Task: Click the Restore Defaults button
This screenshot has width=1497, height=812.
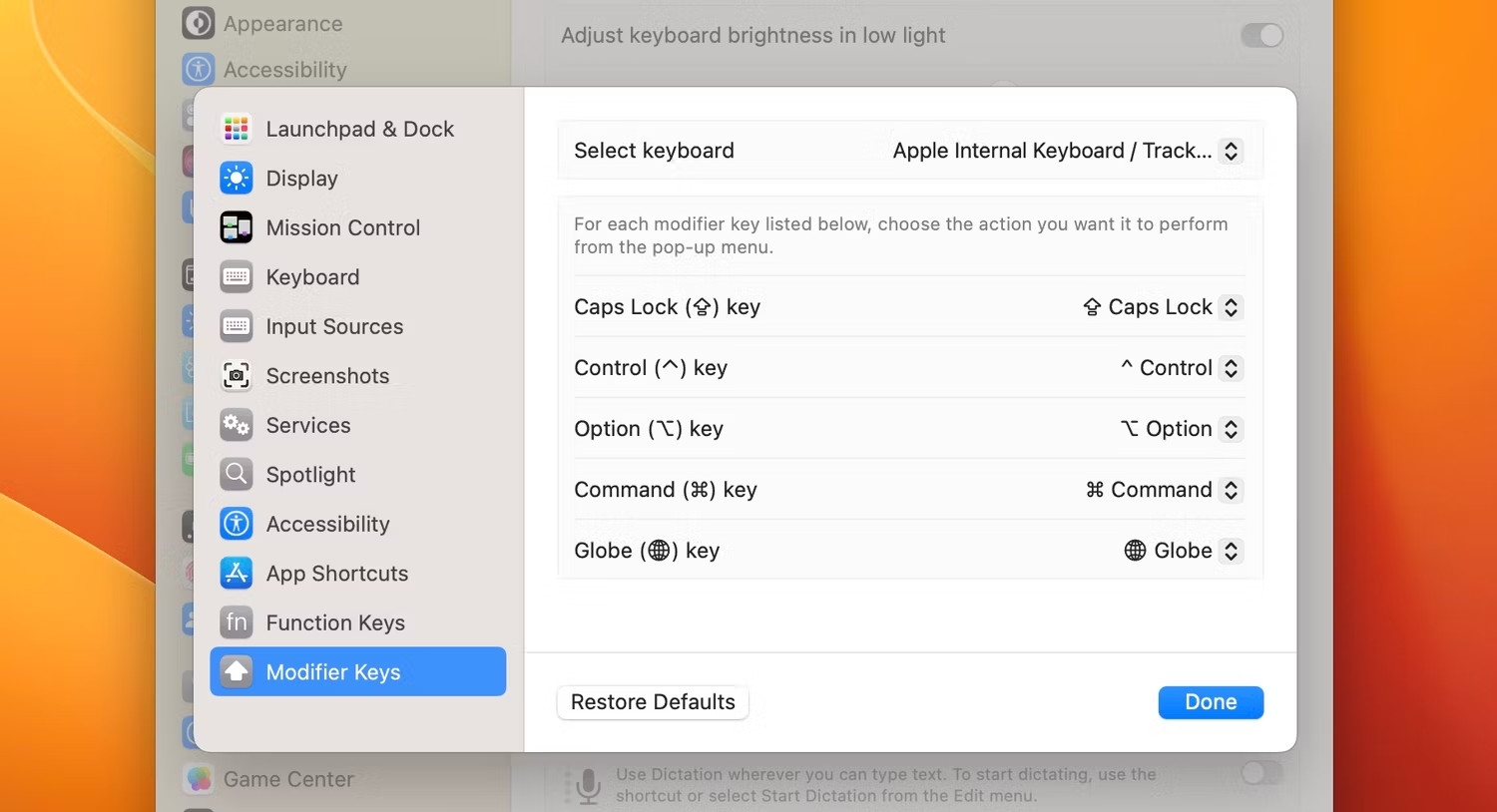Action: 653,702
